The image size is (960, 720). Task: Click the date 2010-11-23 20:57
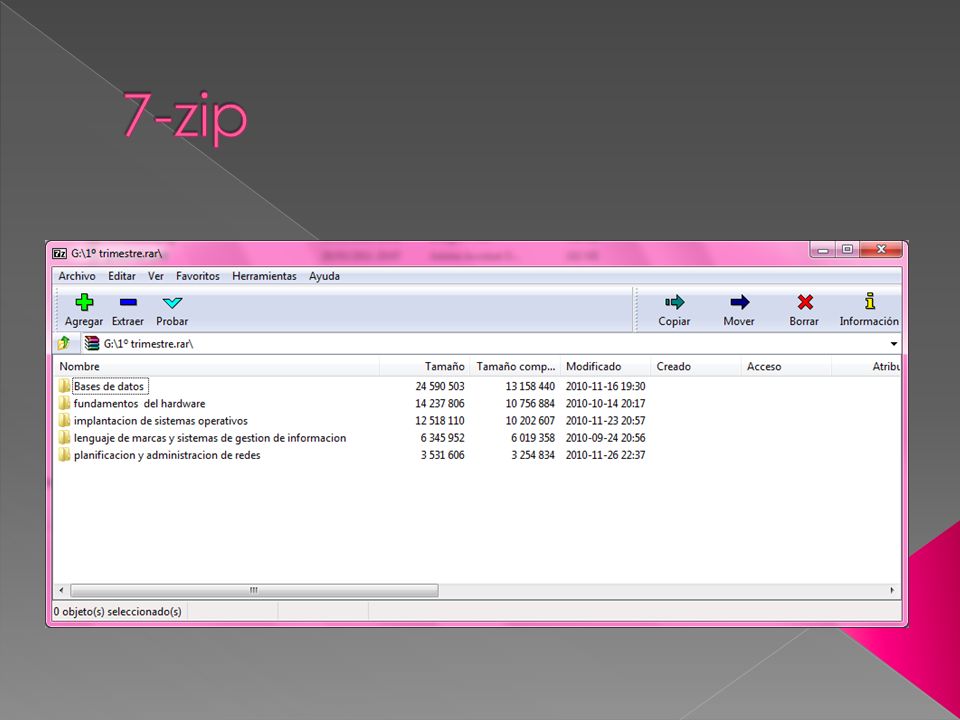click(x=606, y=421)
